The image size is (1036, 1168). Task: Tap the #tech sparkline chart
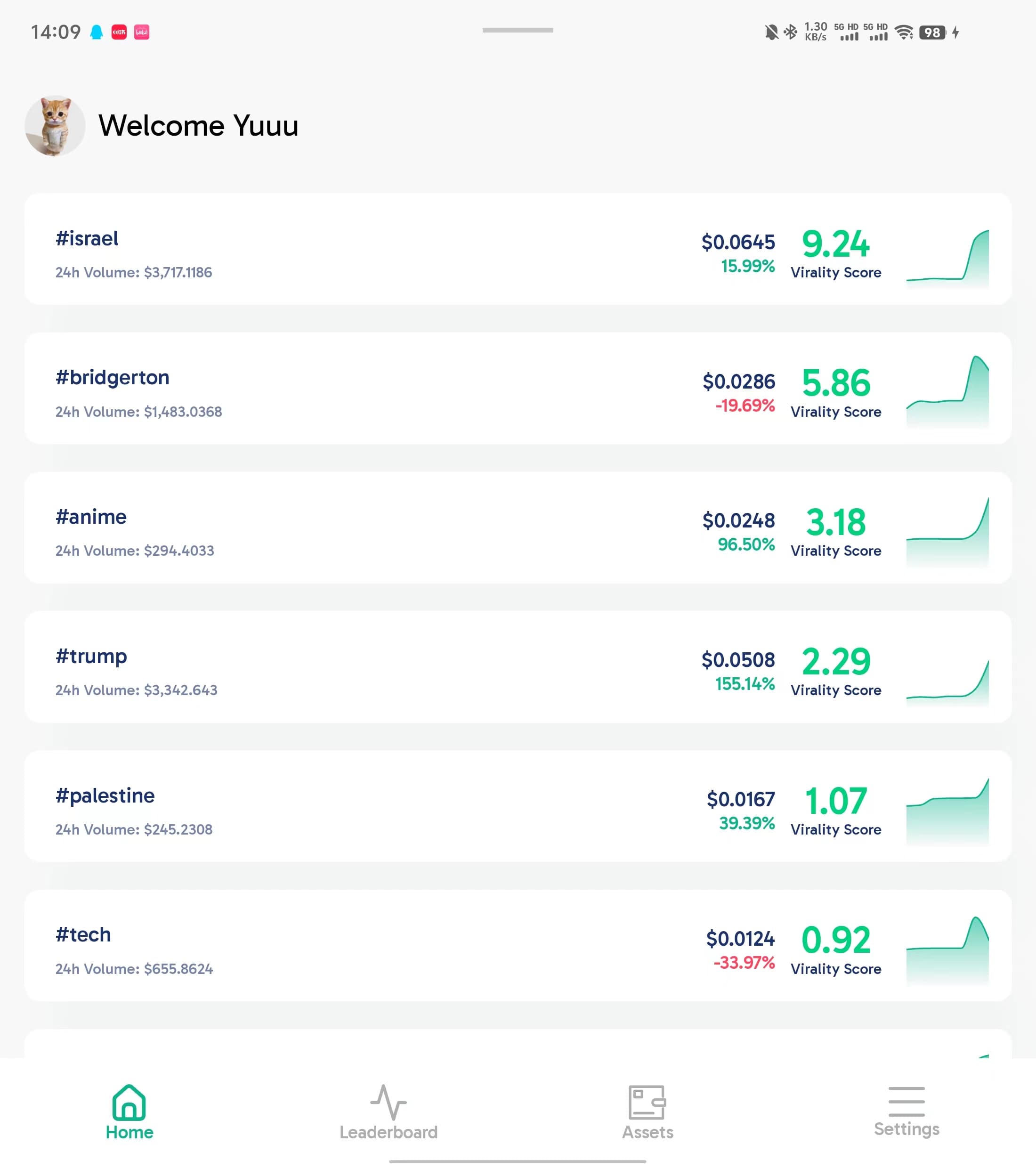[947, 951]
